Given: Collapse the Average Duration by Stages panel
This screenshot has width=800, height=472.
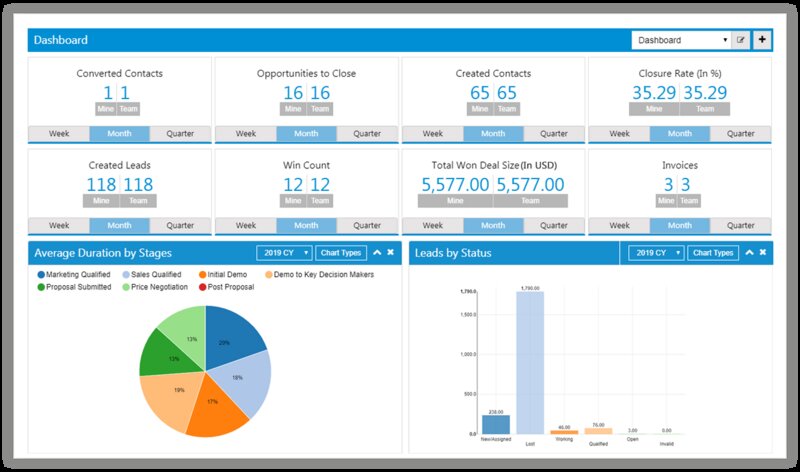Looking at the screenshot, I should pyautogui.click(x=377, y=253).
